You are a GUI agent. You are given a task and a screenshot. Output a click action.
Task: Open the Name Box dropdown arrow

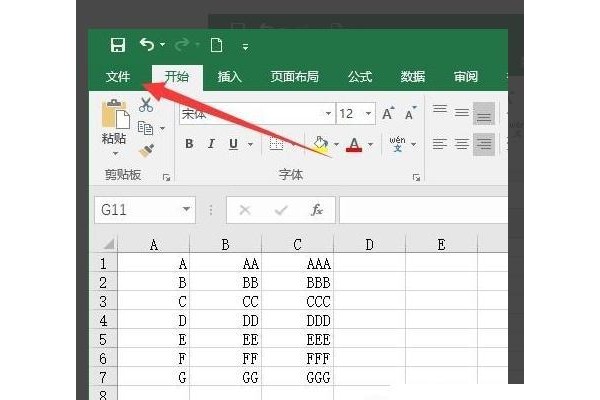point(186,209)
